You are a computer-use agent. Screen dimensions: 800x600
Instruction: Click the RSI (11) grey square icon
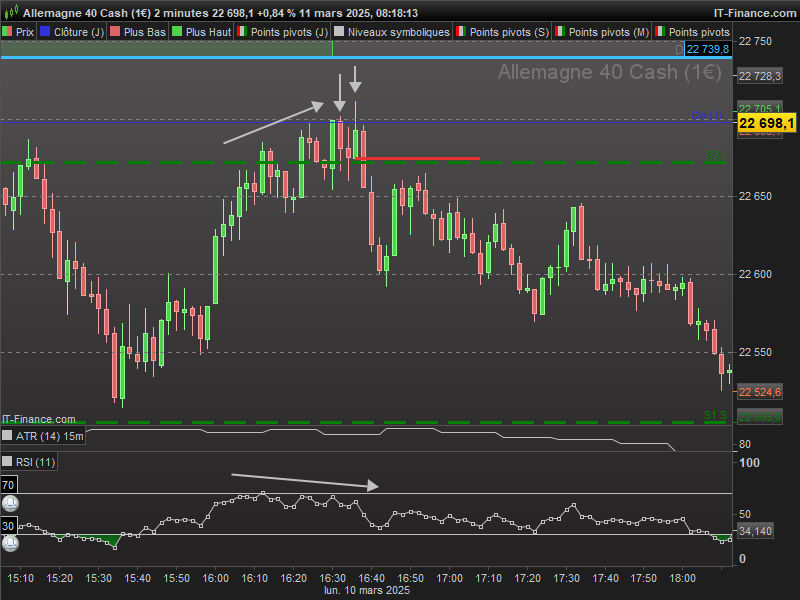(x=7, y=462)
